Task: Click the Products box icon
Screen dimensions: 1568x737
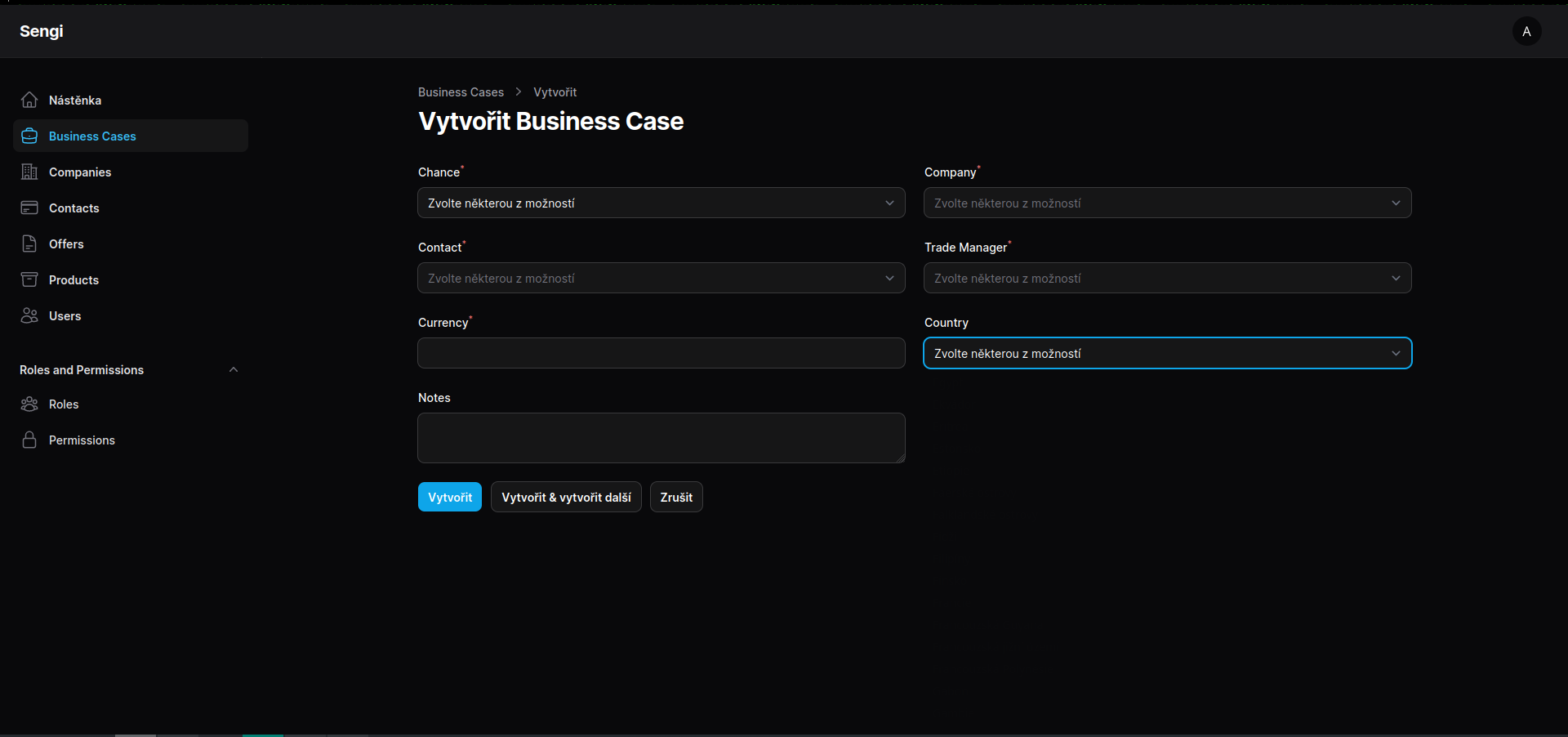Action: tap(29, 279)
